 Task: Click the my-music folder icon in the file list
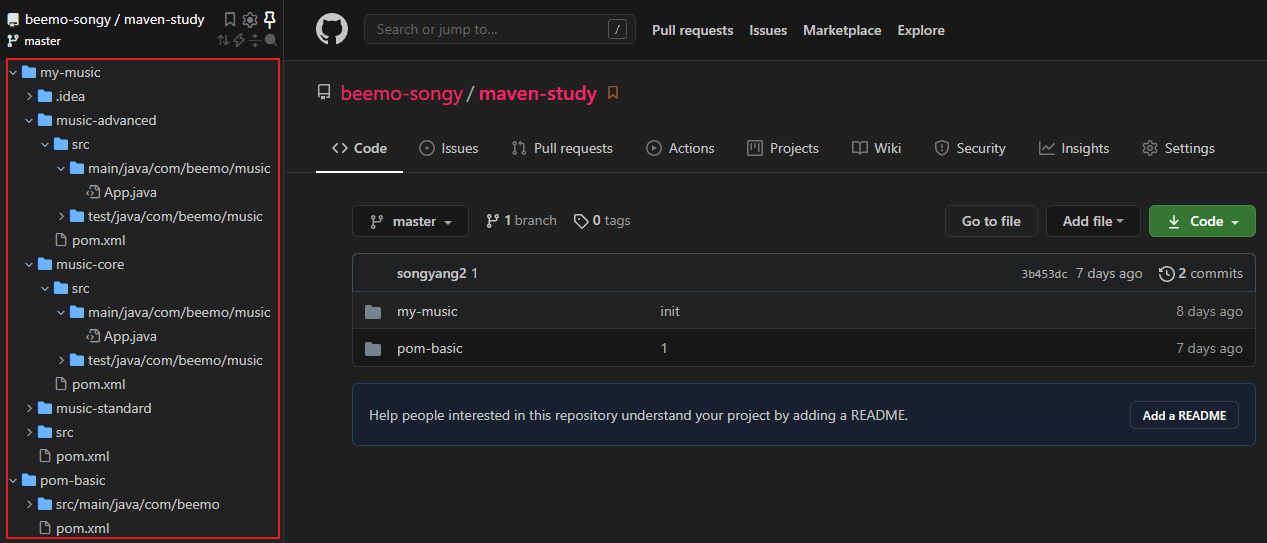pos(373,312)
